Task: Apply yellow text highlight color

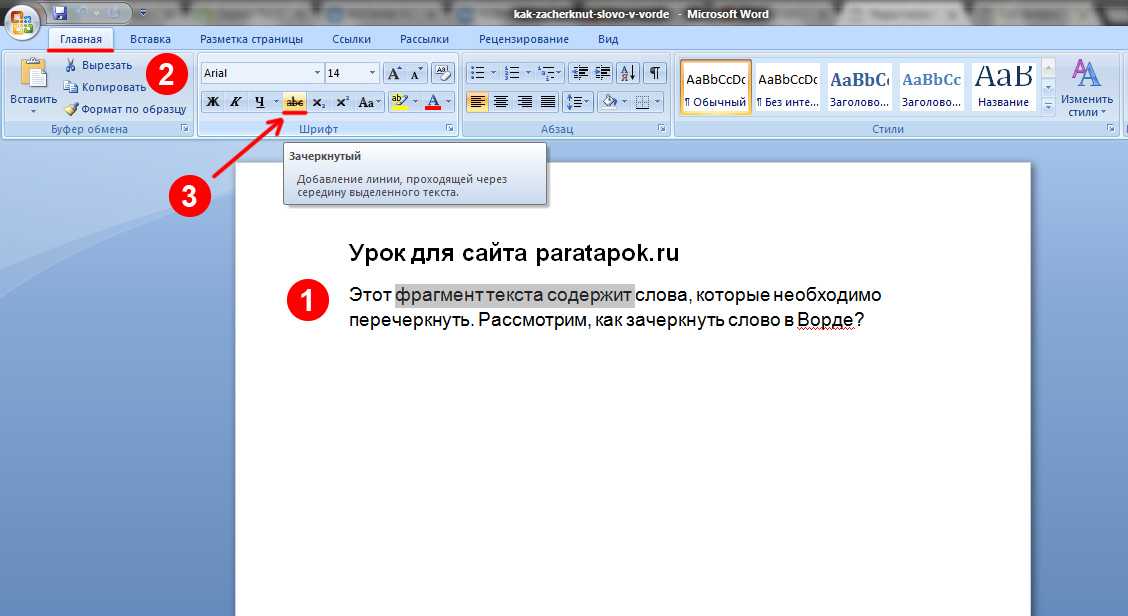Action: coord(399,102)
